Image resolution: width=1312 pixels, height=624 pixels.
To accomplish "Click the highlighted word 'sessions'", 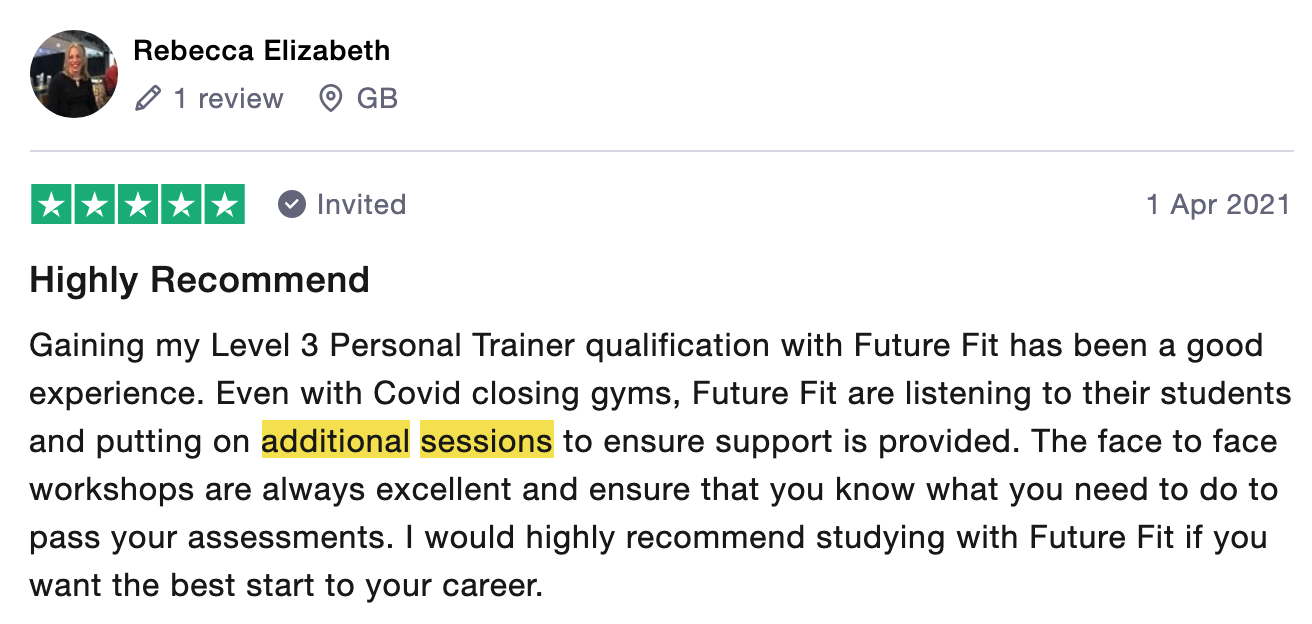I will [487, 441].
